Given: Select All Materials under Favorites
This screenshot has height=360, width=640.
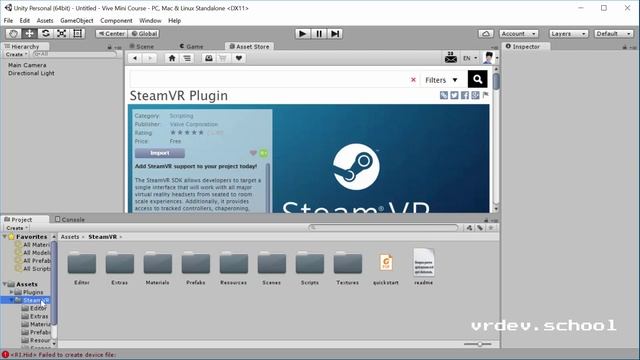Looking at the screenshot, I should coord(33,244).
